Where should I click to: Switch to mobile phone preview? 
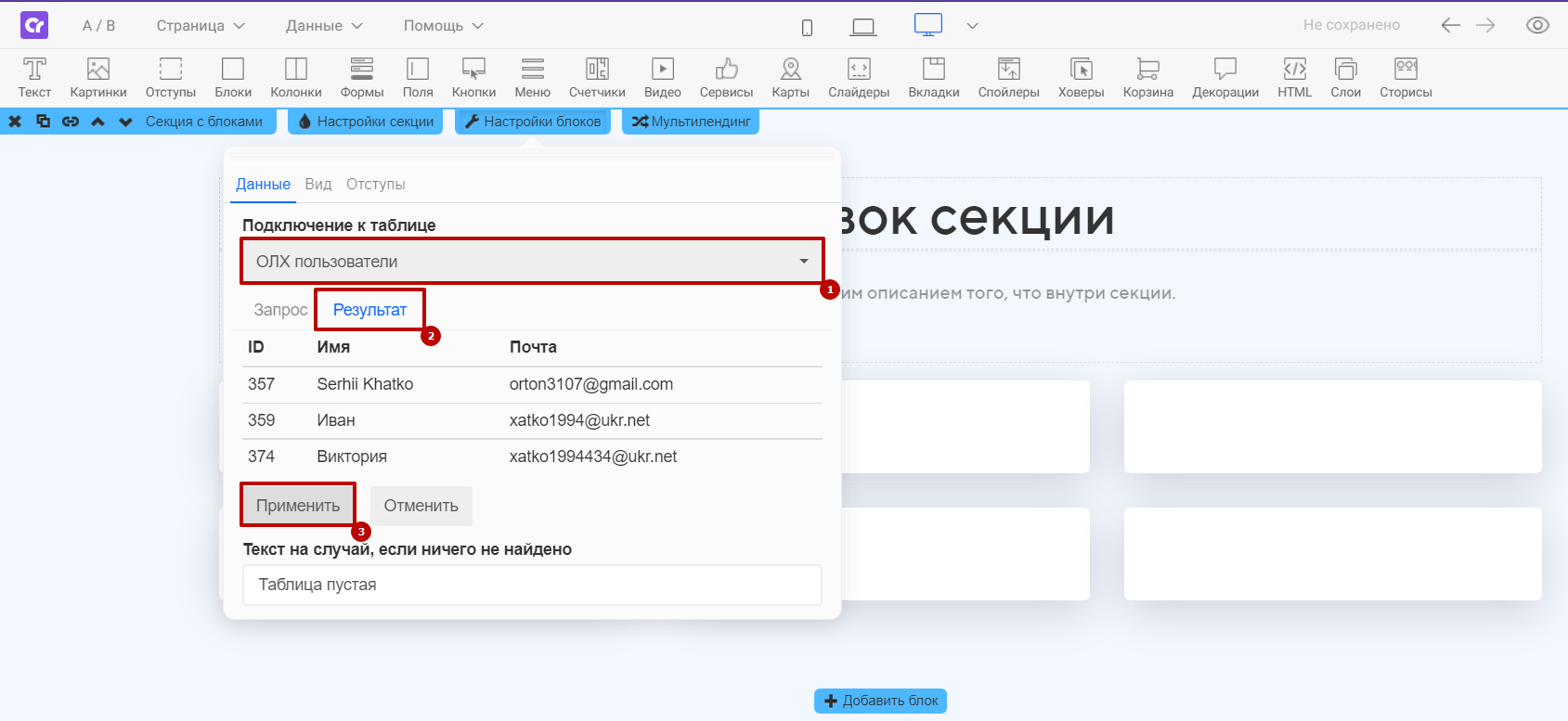[x=808, y=27]
